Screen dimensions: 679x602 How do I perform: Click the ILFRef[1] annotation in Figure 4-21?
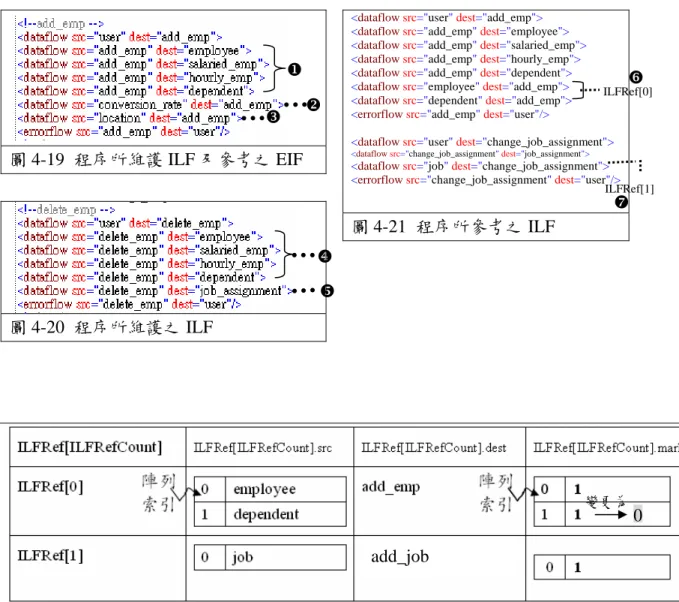(x=629, y=189)
